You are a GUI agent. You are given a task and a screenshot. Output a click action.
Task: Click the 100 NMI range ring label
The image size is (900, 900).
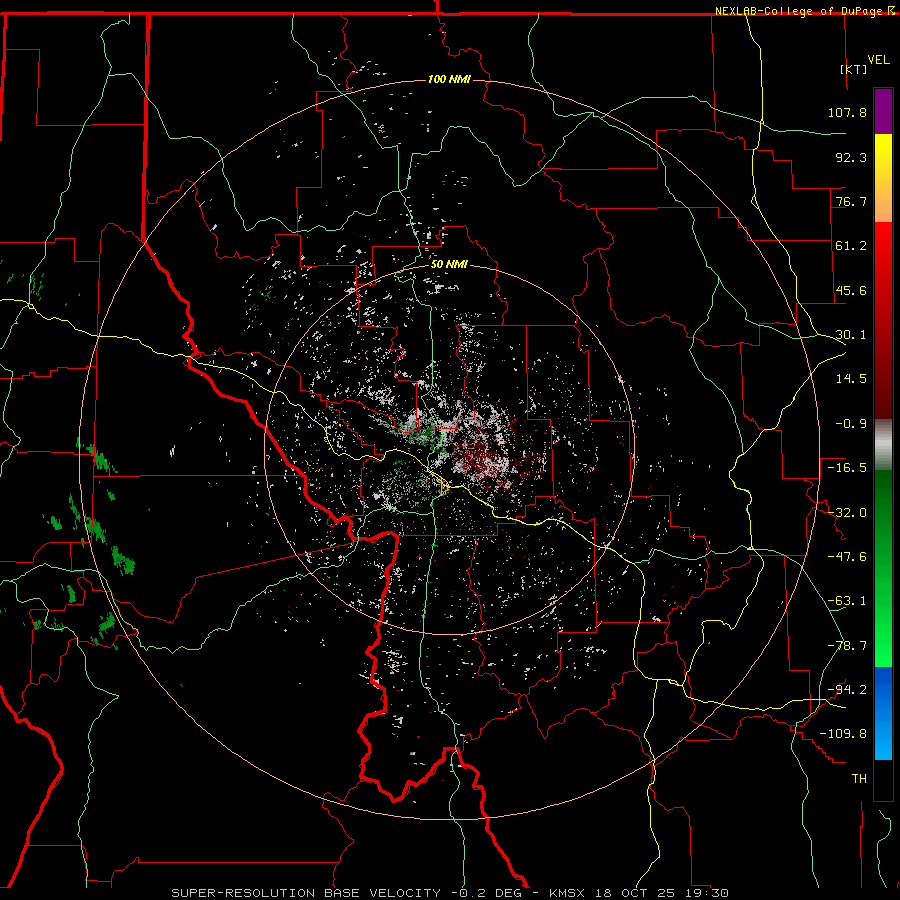(x=449, y=79)
